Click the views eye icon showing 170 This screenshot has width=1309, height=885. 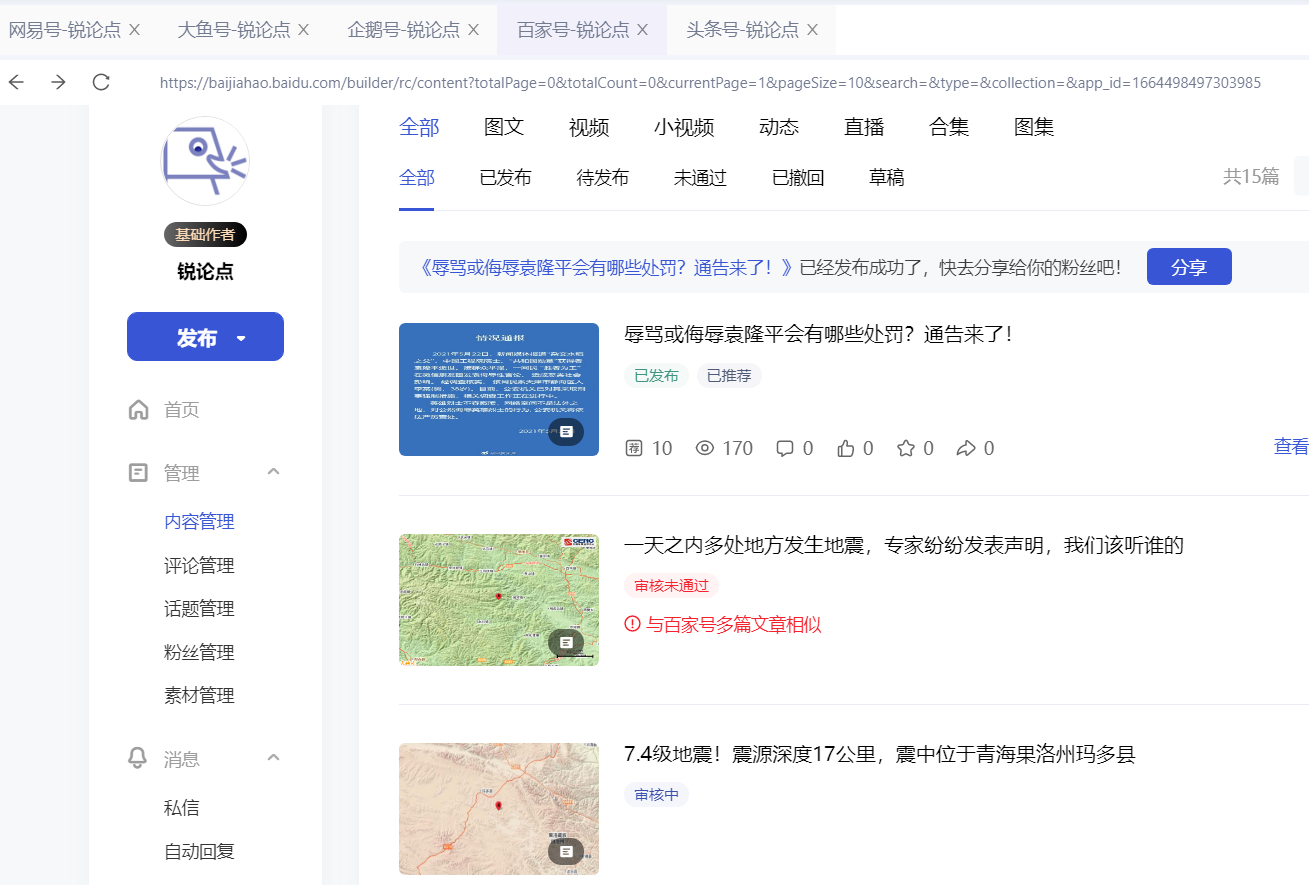(706, 448)
